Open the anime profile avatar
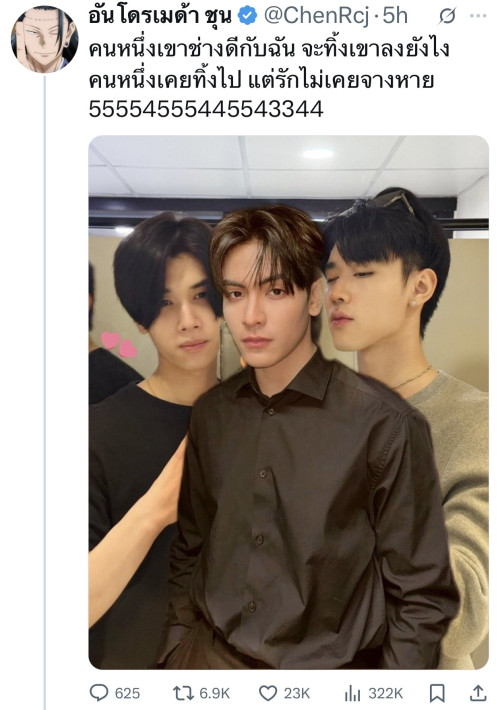 point(44,39)
